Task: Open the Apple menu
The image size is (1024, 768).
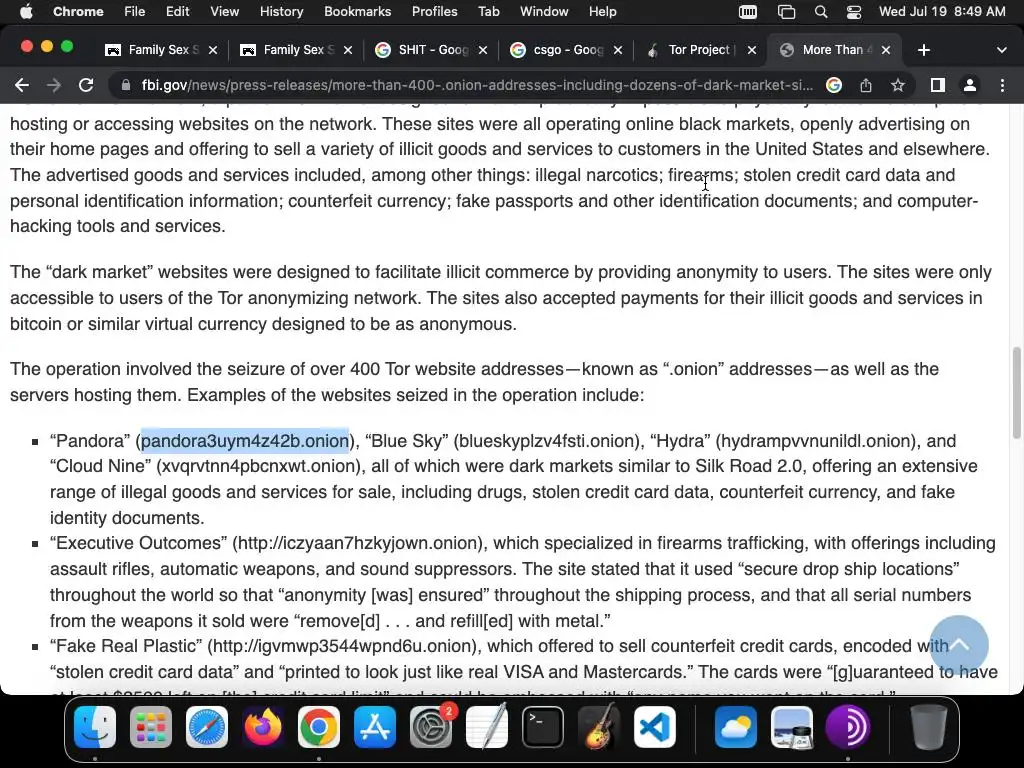Action: (26, 11)
